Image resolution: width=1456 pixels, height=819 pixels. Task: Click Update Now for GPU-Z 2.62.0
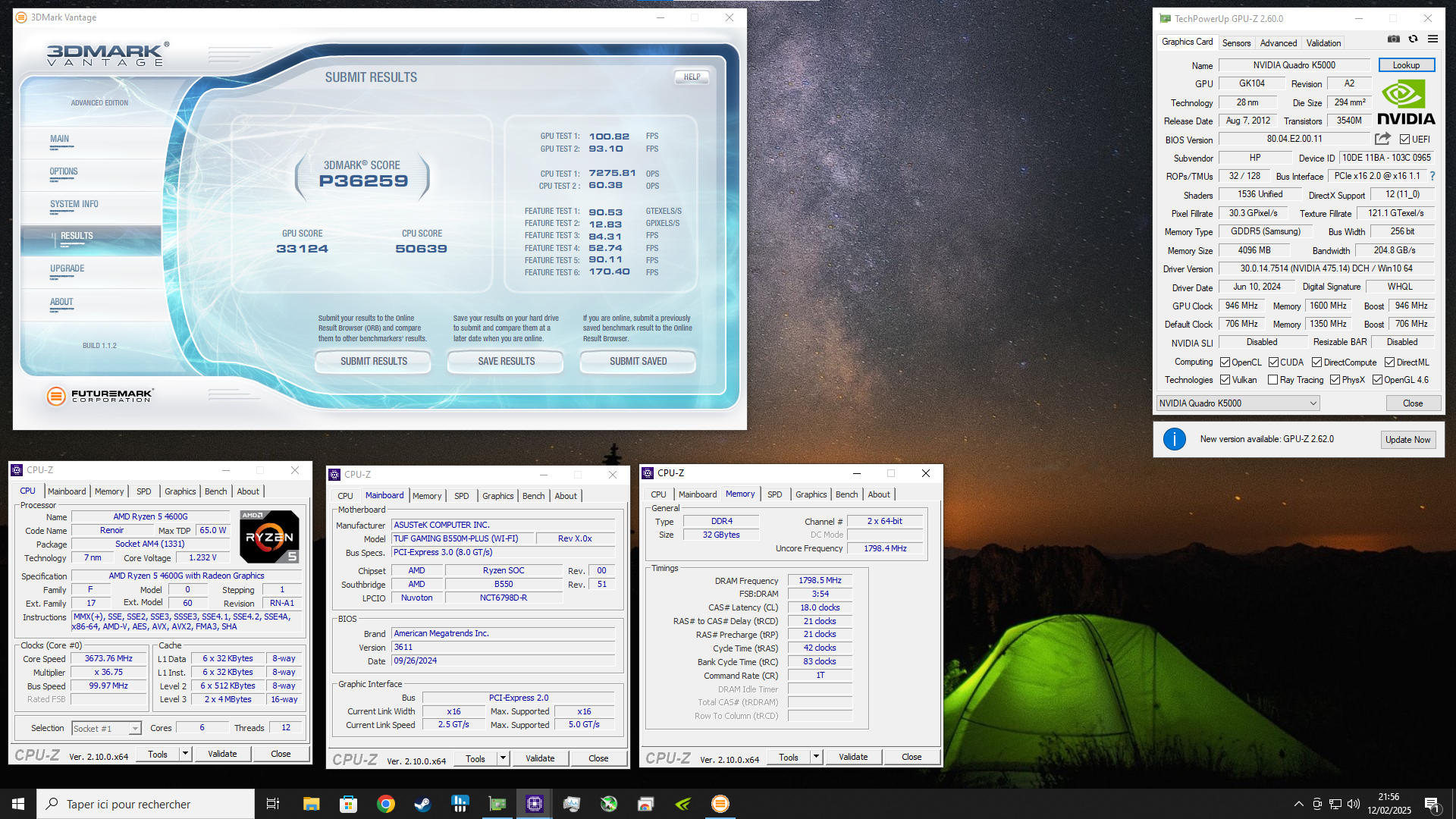1407,440
